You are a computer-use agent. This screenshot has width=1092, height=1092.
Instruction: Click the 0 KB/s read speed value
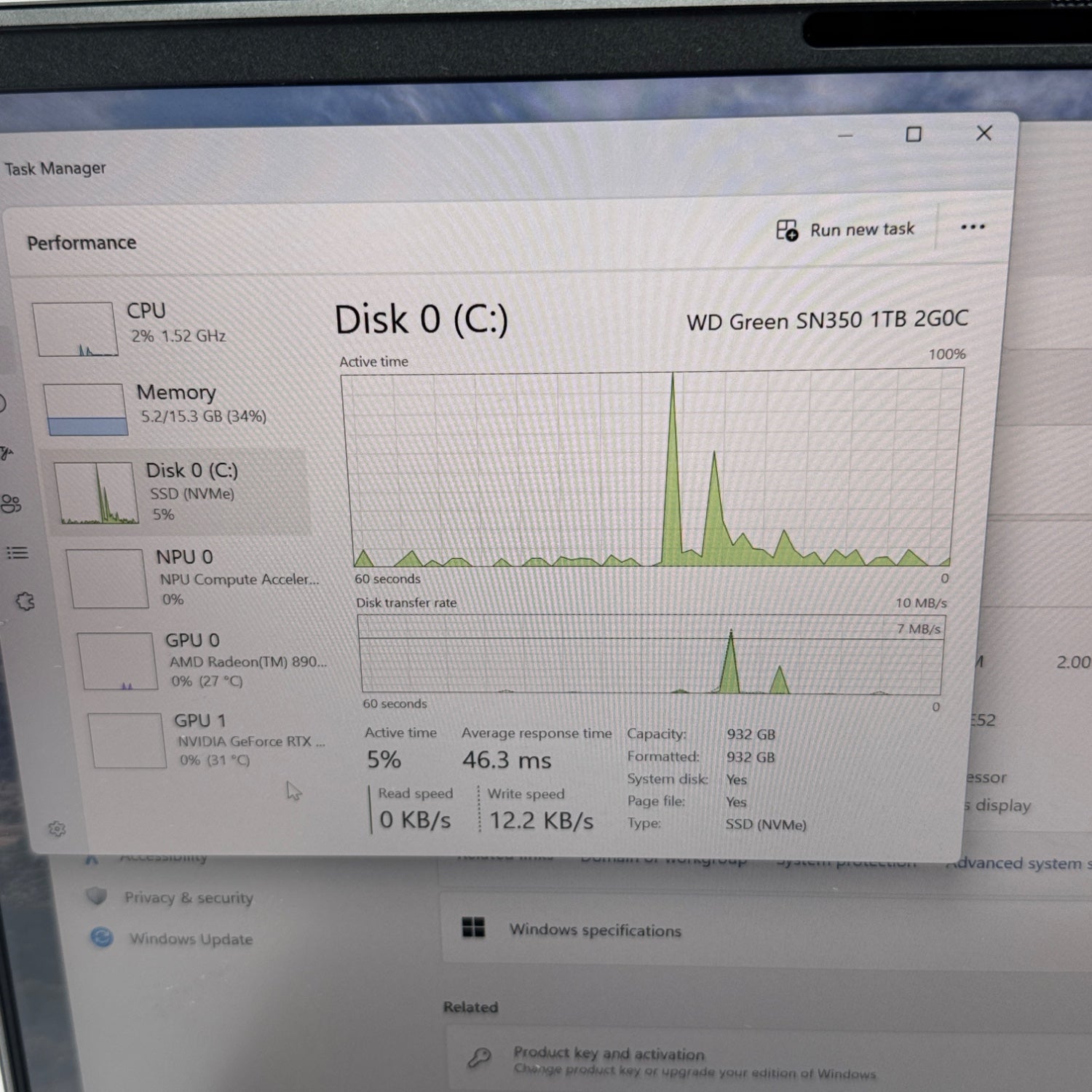(415, 820)
